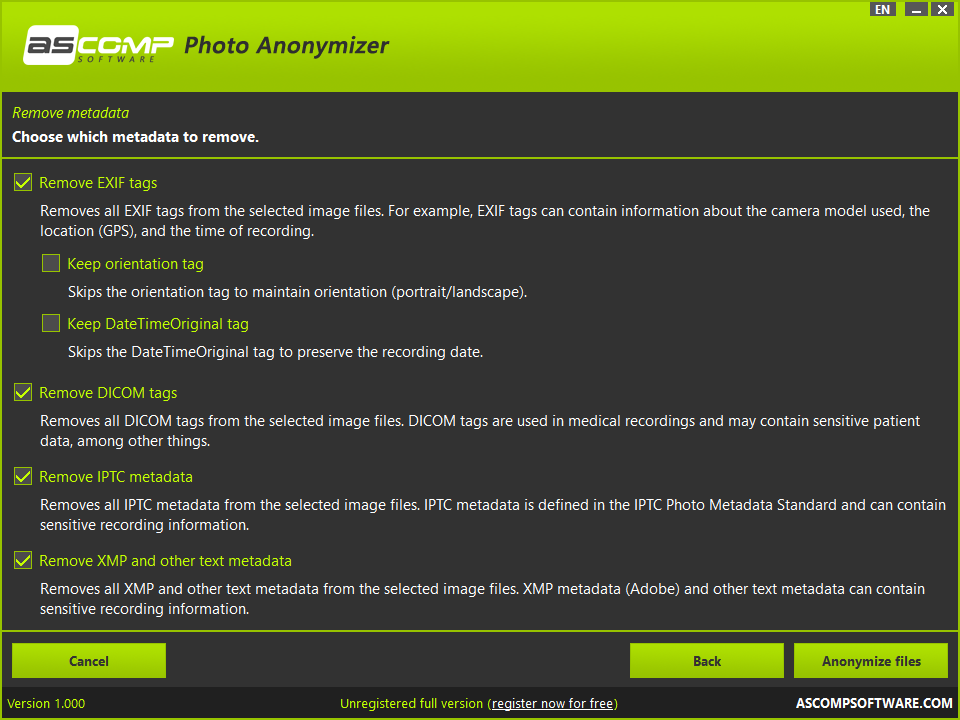960x720 pixels.
Task: Click the 'Removes all EXIF tags' description
Action: 485,221
